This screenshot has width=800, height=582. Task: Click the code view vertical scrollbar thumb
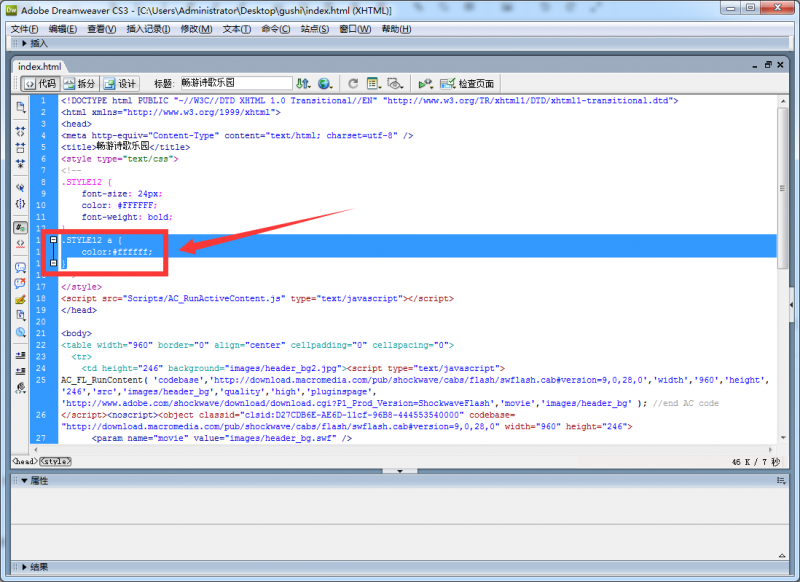[x=782, y=188]
